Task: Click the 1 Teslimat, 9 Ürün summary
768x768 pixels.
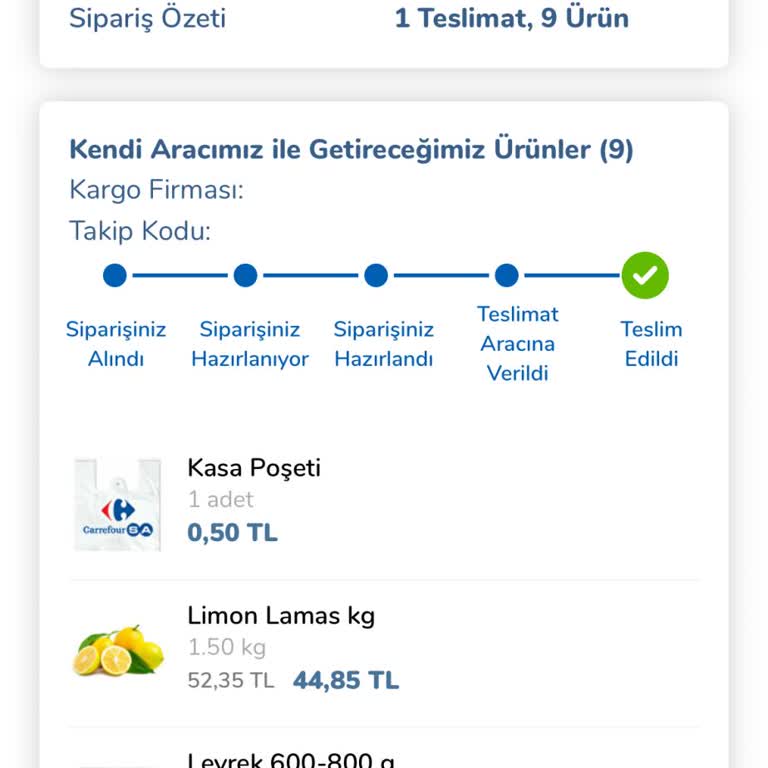Action: click(511, 18)
